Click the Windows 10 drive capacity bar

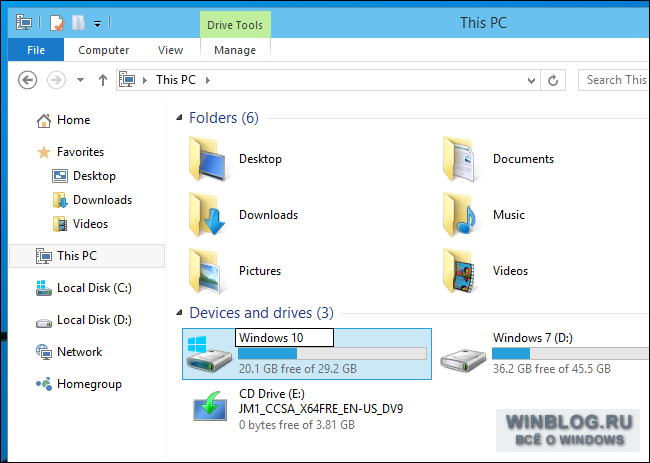[x=332, y=354]
